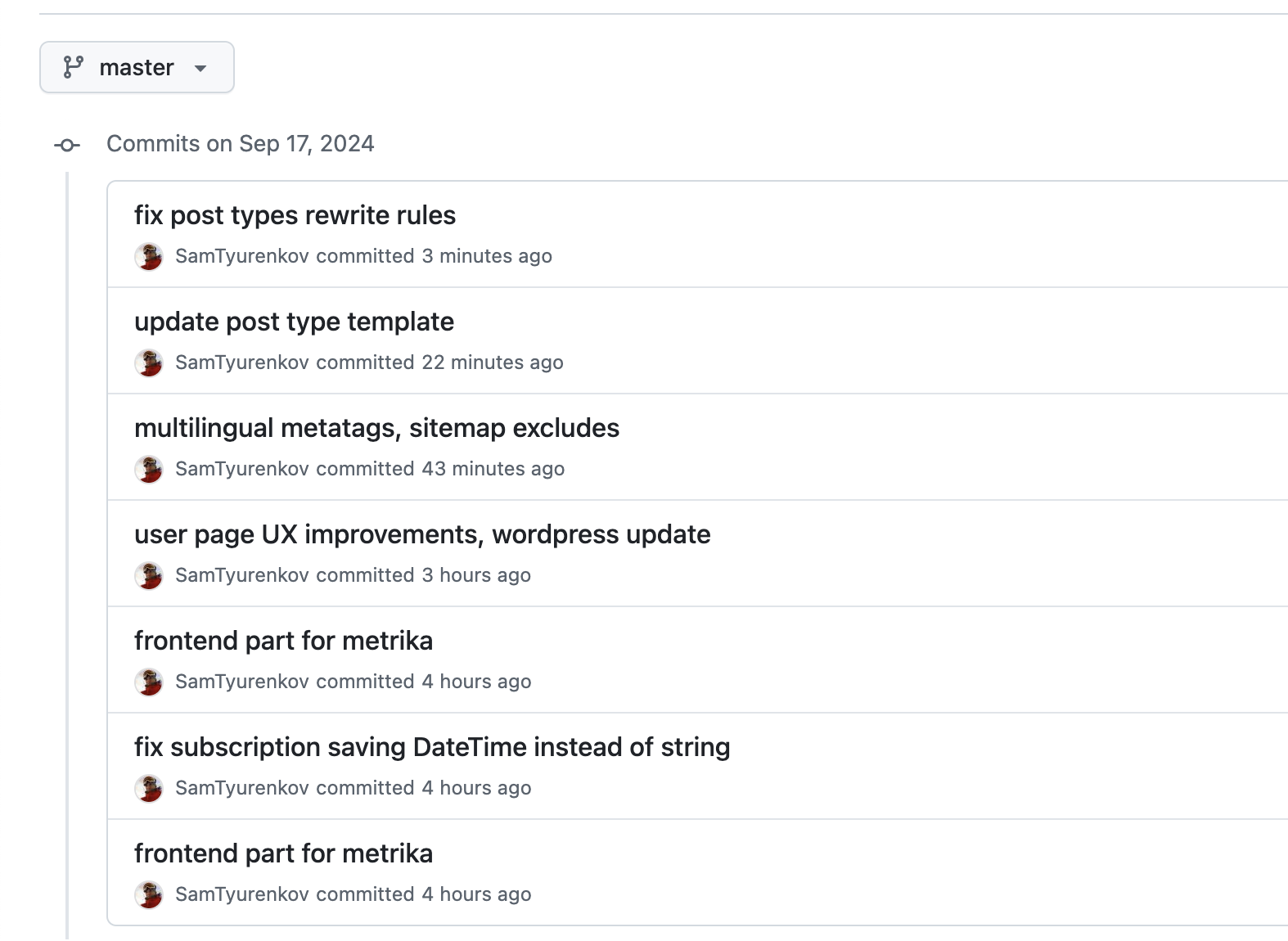Click avatar on 'fix subscription saving DateTime' commit
The width and height of the screenshot is (1288, 941).
pos(149,788)
